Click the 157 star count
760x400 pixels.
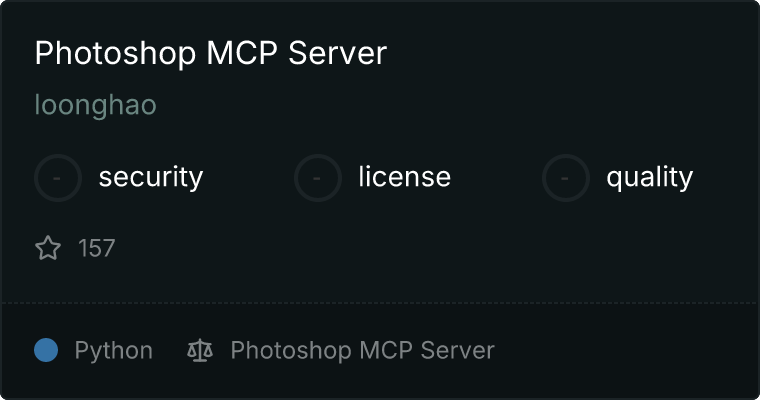coord(96,248)
